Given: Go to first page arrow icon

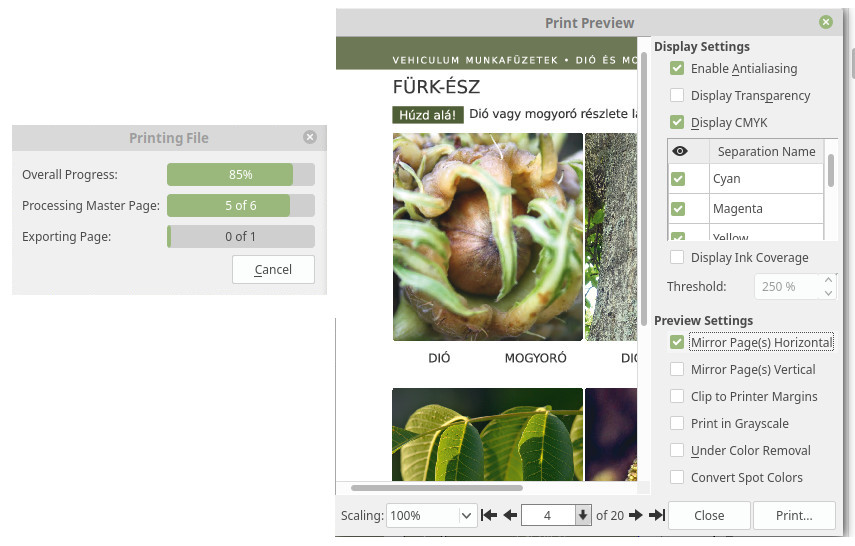Looking at the screenshot, I should click(489, 515).
